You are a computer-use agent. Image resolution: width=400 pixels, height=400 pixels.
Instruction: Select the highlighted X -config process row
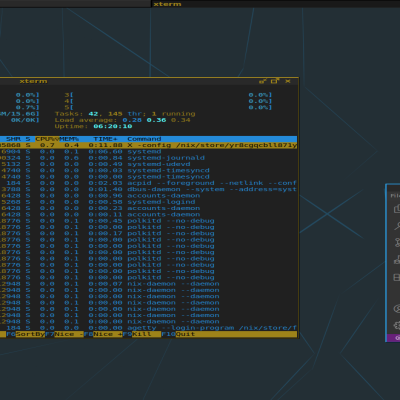point(148,145)
